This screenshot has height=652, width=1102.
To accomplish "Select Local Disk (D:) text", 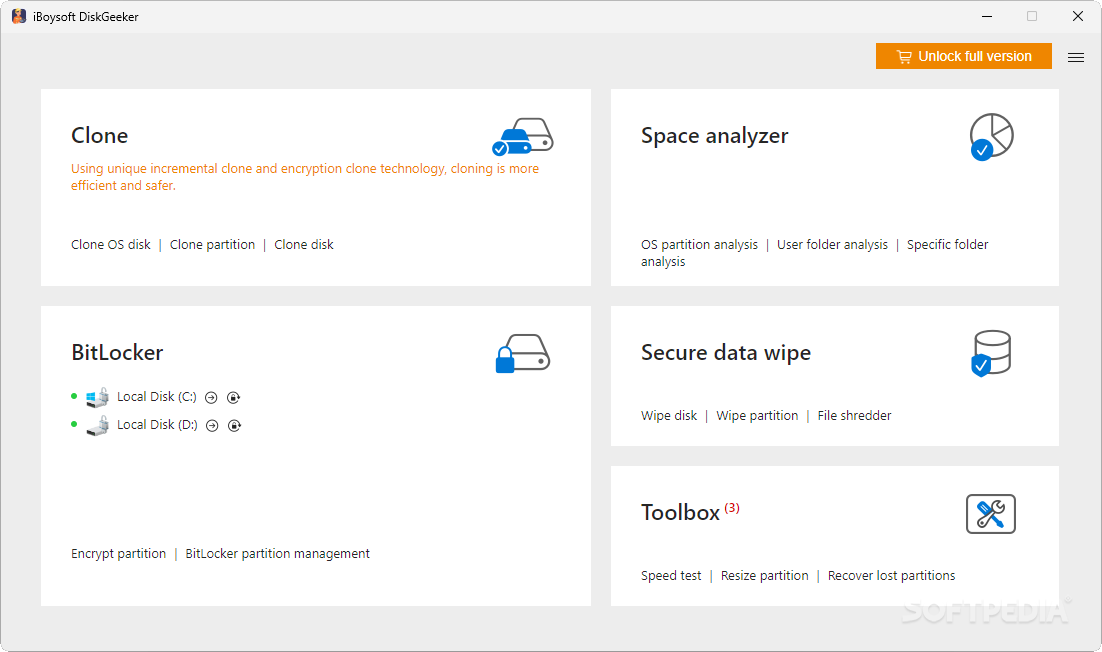I will pos(157,425).
